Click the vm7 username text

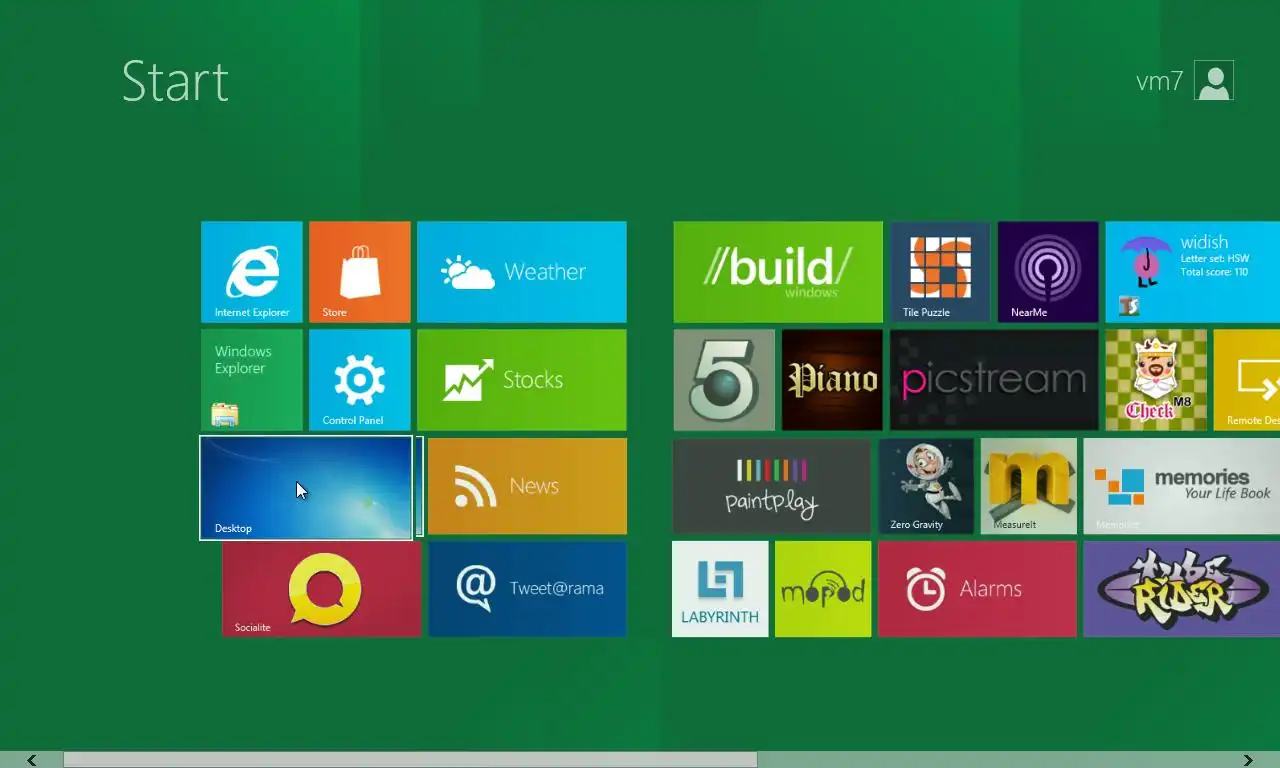pyautogui.click(x=1160, y=82)
